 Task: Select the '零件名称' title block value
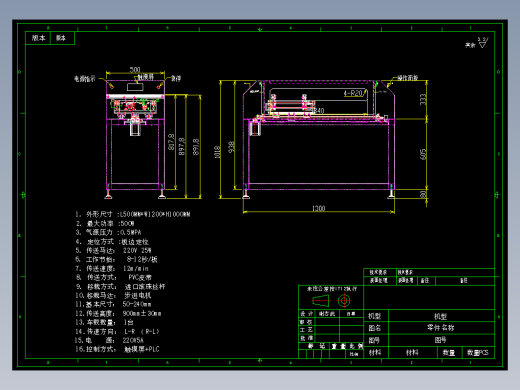(x=441, y=328)
